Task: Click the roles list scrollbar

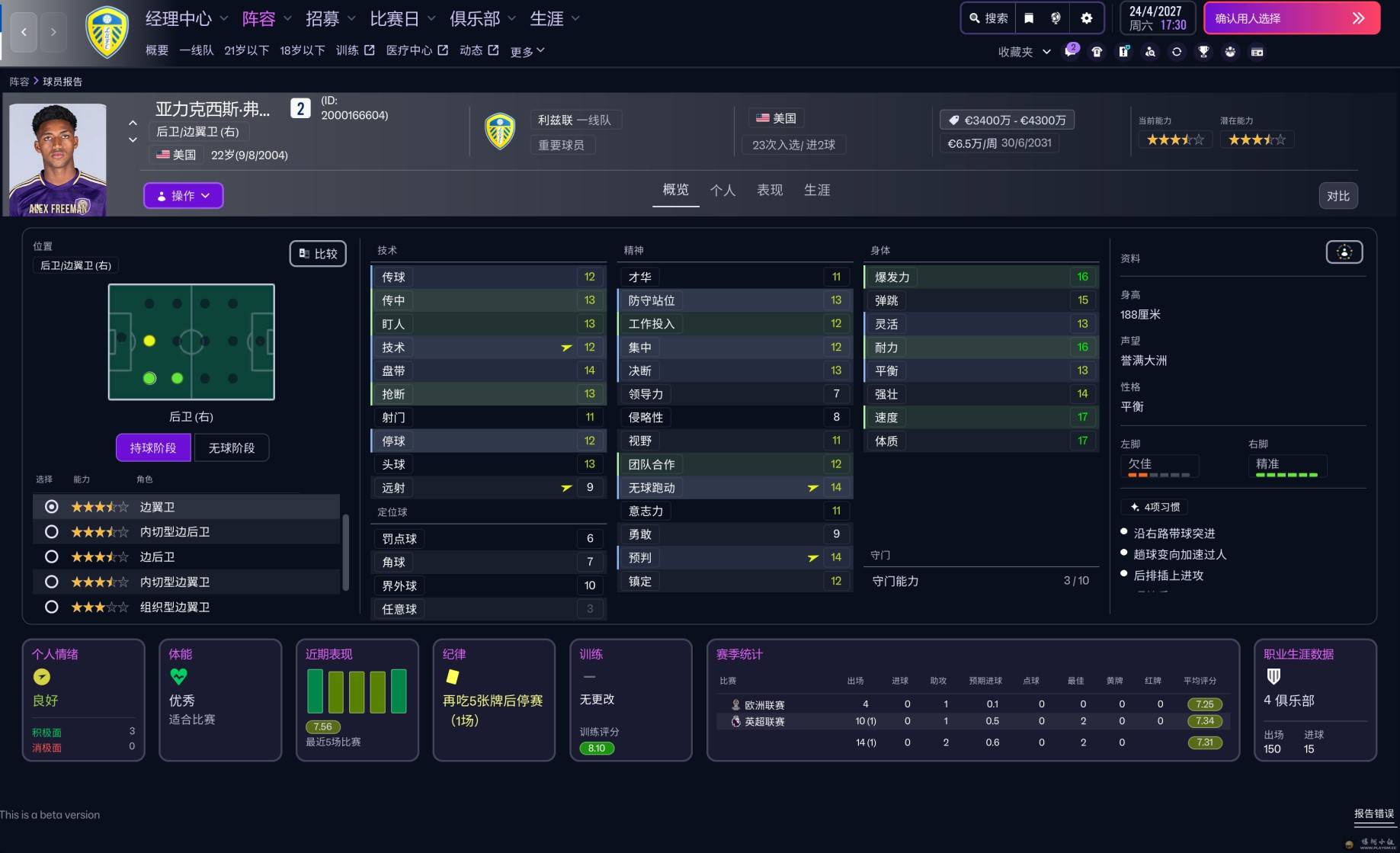Action: click(345, 553)
